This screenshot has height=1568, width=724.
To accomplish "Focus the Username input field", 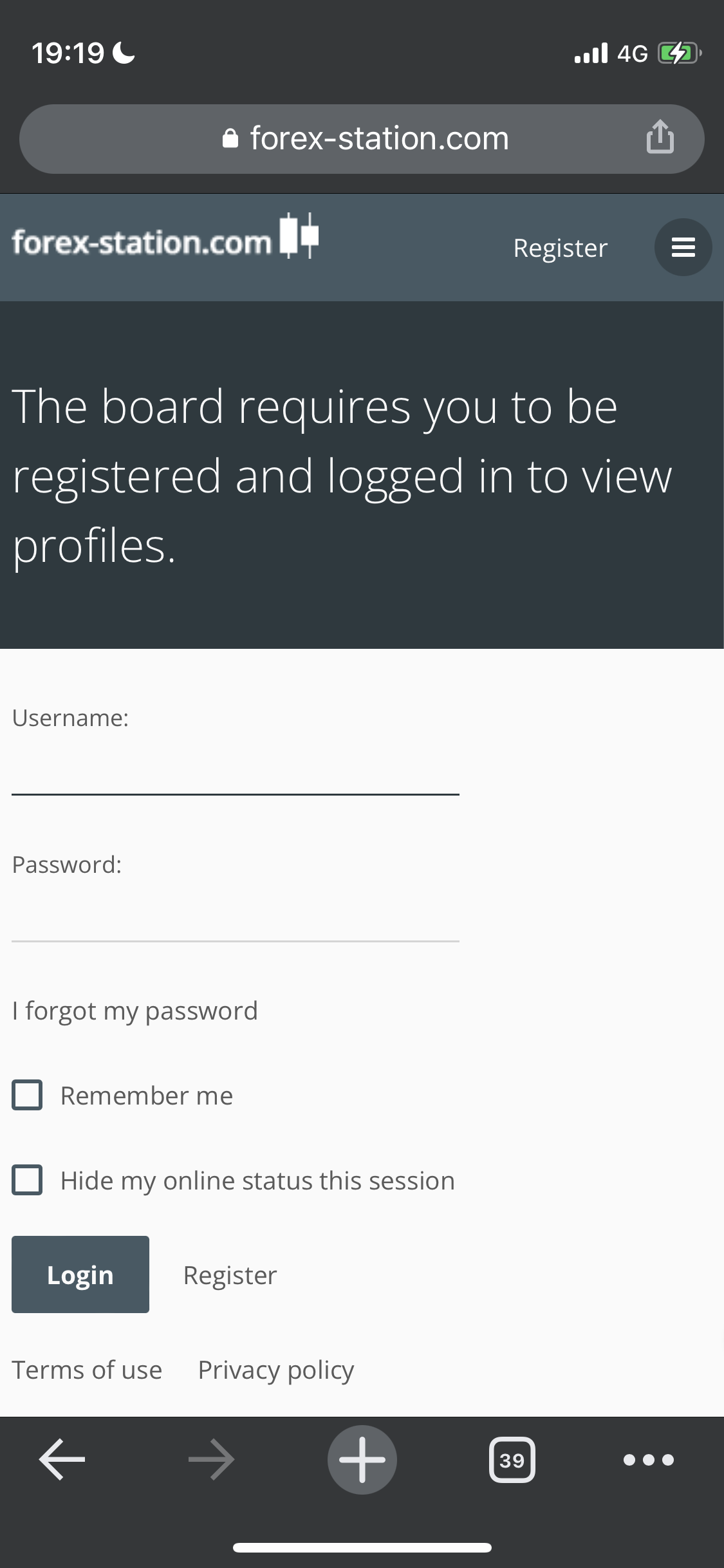I will [x=235, y=770].
